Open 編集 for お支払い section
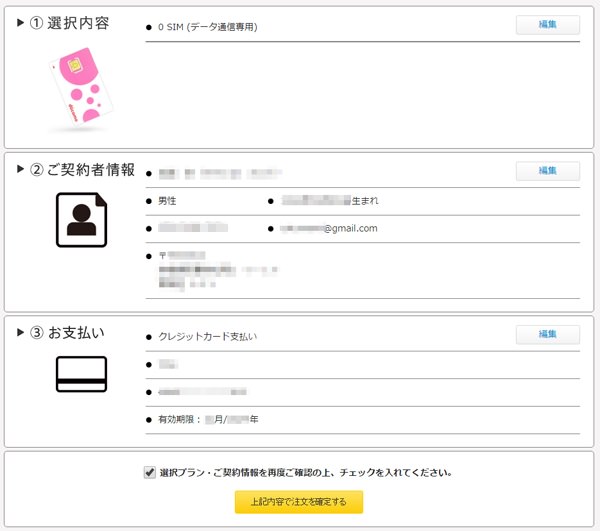Image resolution: width=600 pixels, height=531 pixels. [x=548, y=334]
